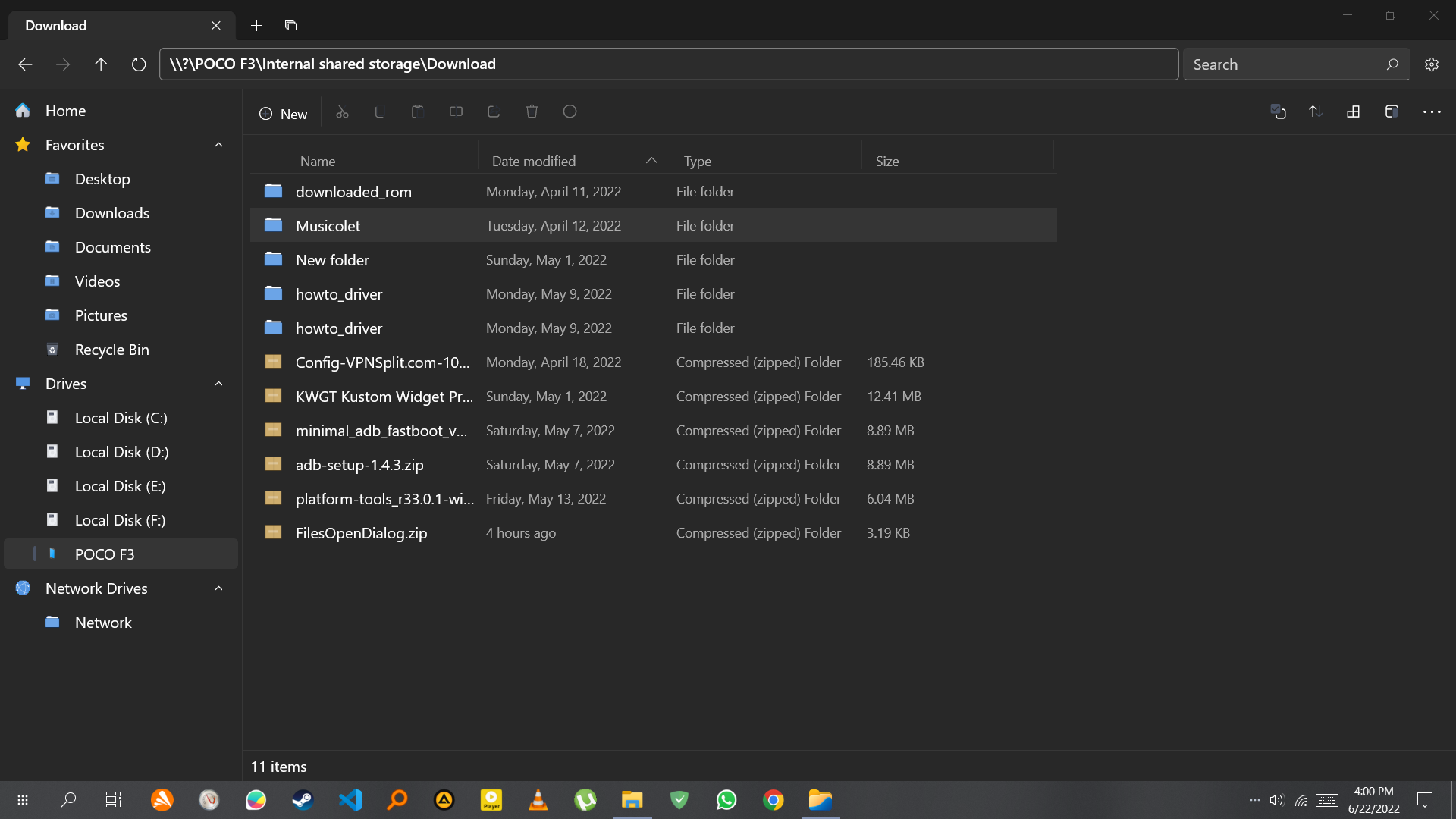Click the Rename icon in toolbar
Screen dimensions: 1456x819
point(456,112)
